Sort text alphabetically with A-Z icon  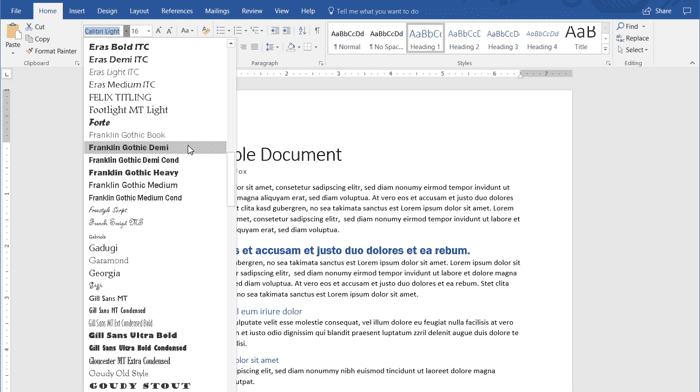pos(302,31)
